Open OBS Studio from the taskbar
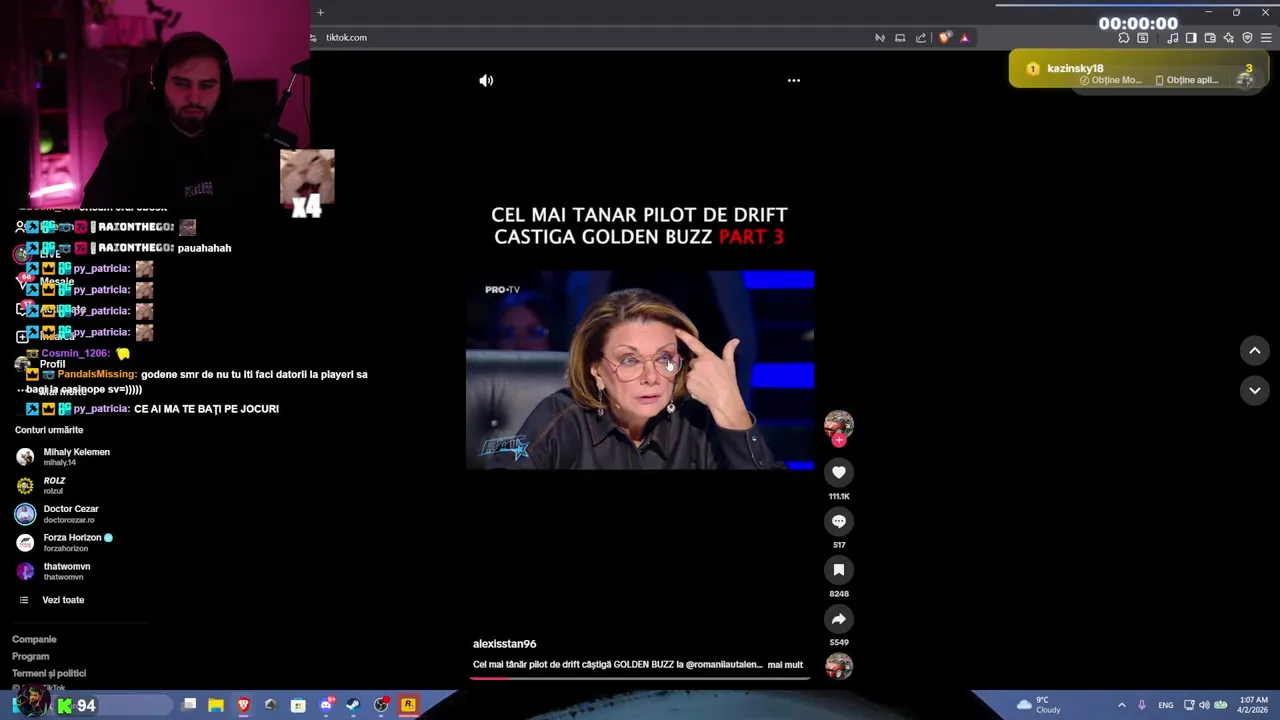Screen dimensions: 1280x720 tap(381, 705)
